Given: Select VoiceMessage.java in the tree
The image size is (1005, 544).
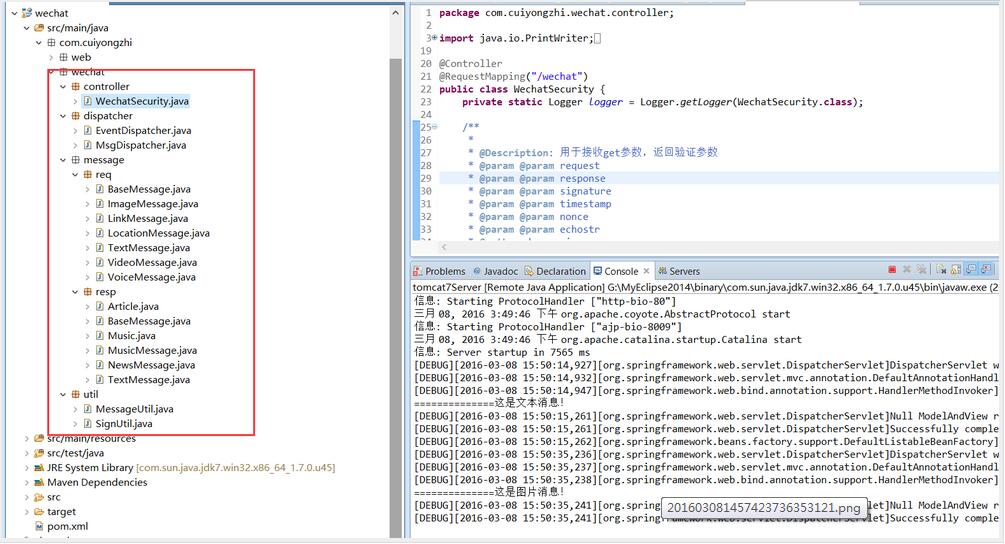Looking at the screenshot, I should coord(151,277).
